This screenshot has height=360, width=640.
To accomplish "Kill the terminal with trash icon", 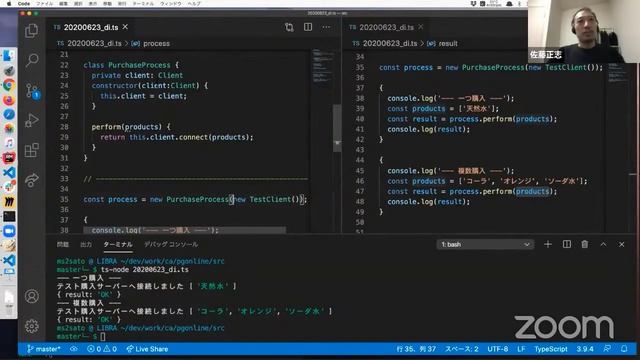I will point(584,244).
